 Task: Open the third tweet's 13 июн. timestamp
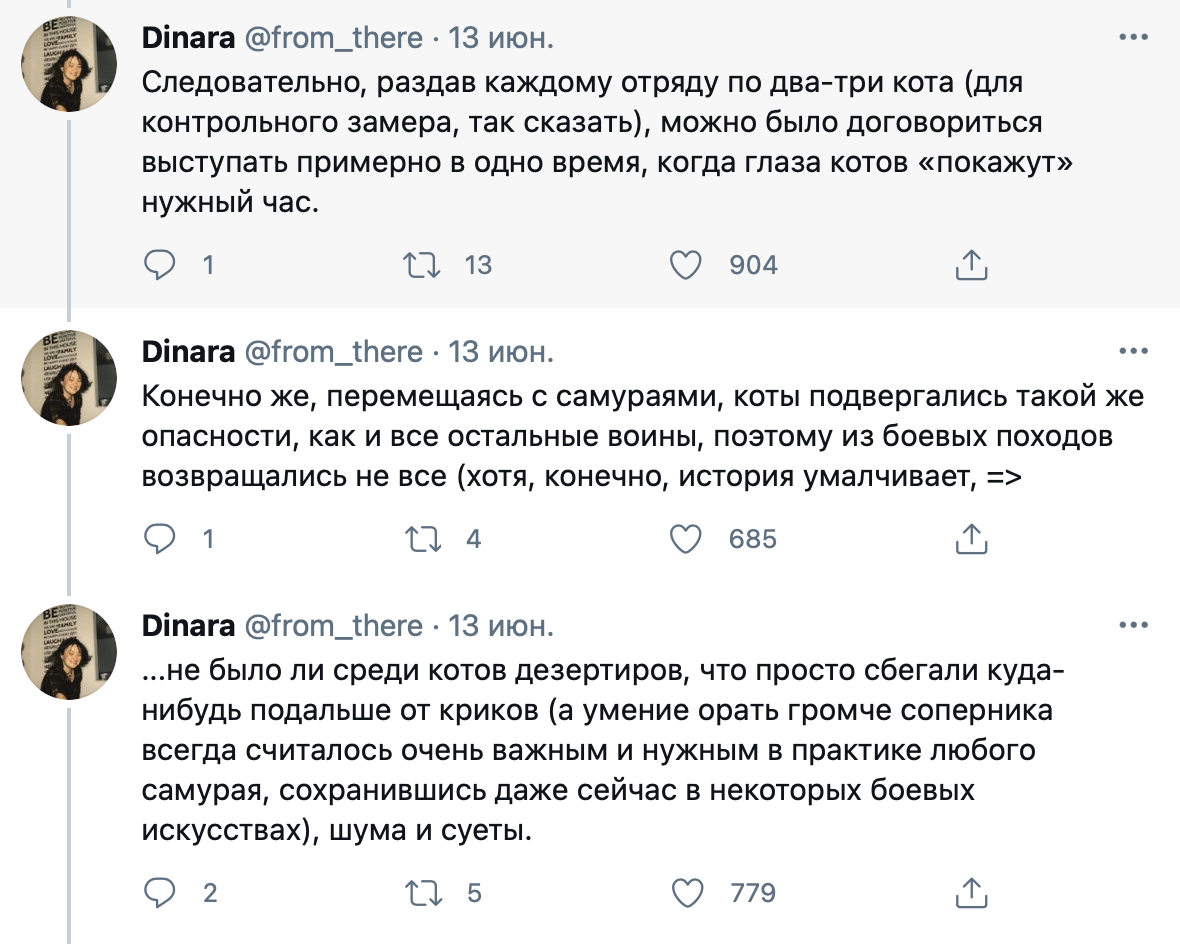point(501,626)
